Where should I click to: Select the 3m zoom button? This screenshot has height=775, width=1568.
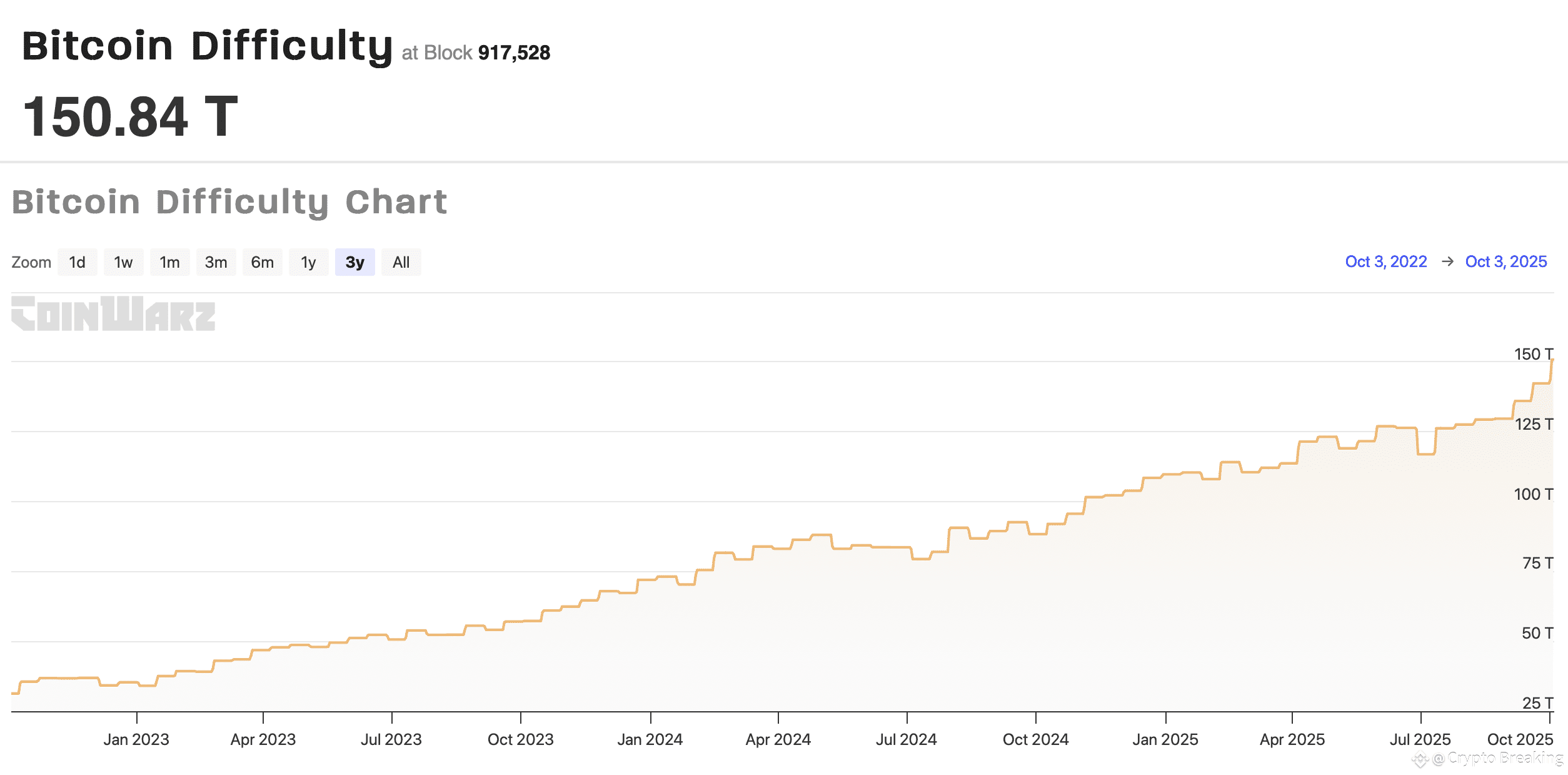click(216, 262)
